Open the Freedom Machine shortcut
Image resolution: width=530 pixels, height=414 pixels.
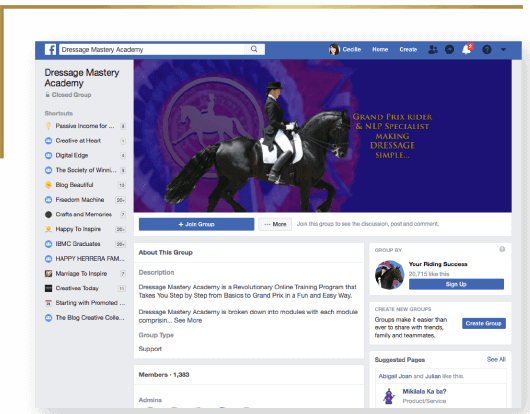tap(80, 200)
